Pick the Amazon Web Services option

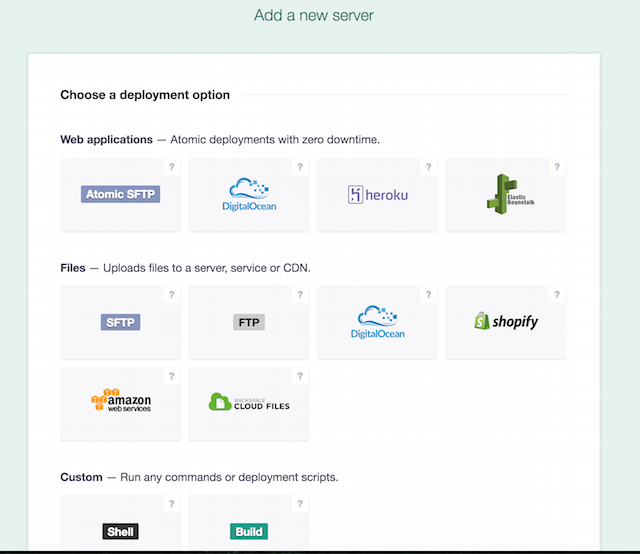coord(120,404)
